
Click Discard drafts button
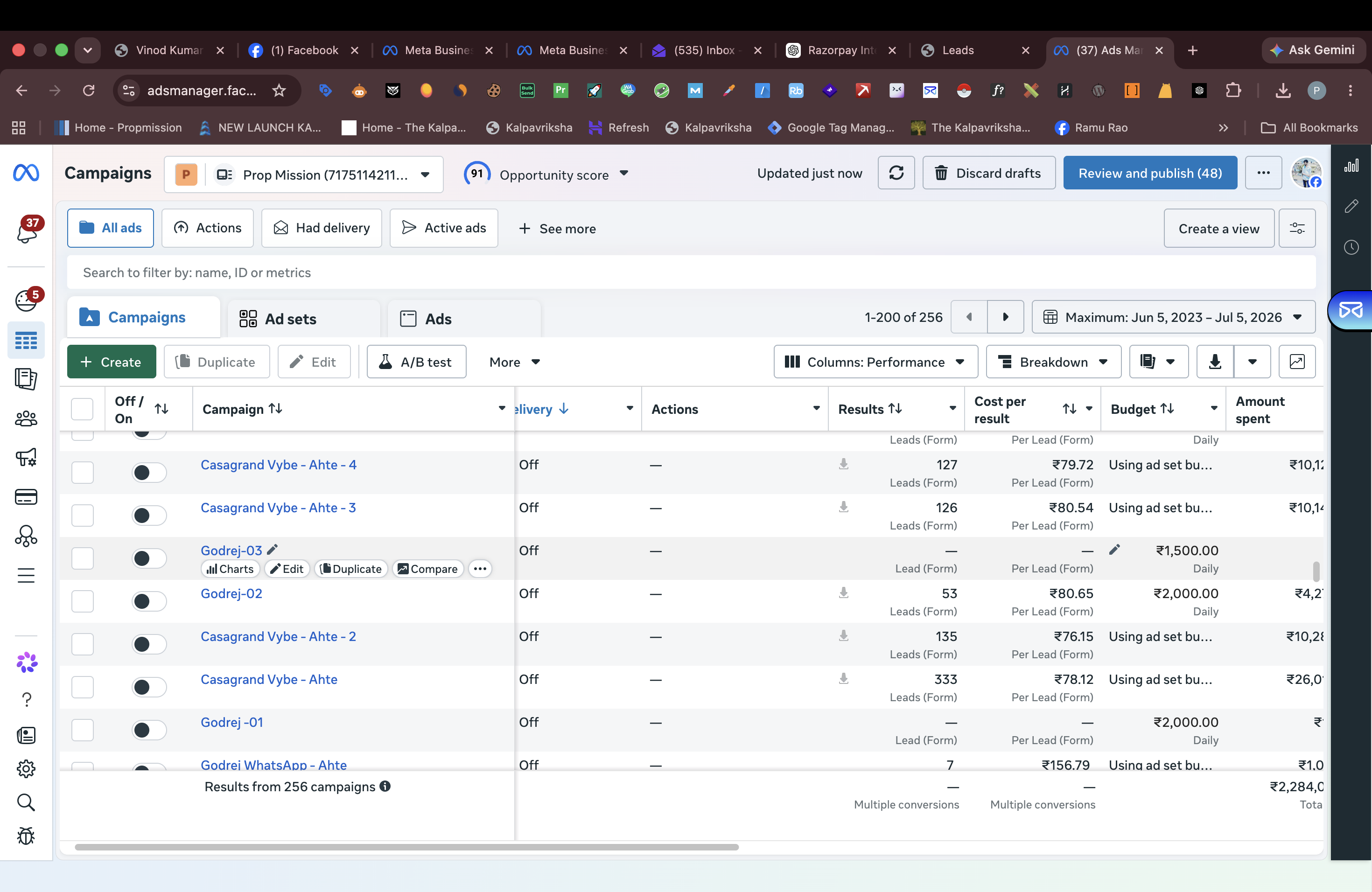(x=989, y=173)
